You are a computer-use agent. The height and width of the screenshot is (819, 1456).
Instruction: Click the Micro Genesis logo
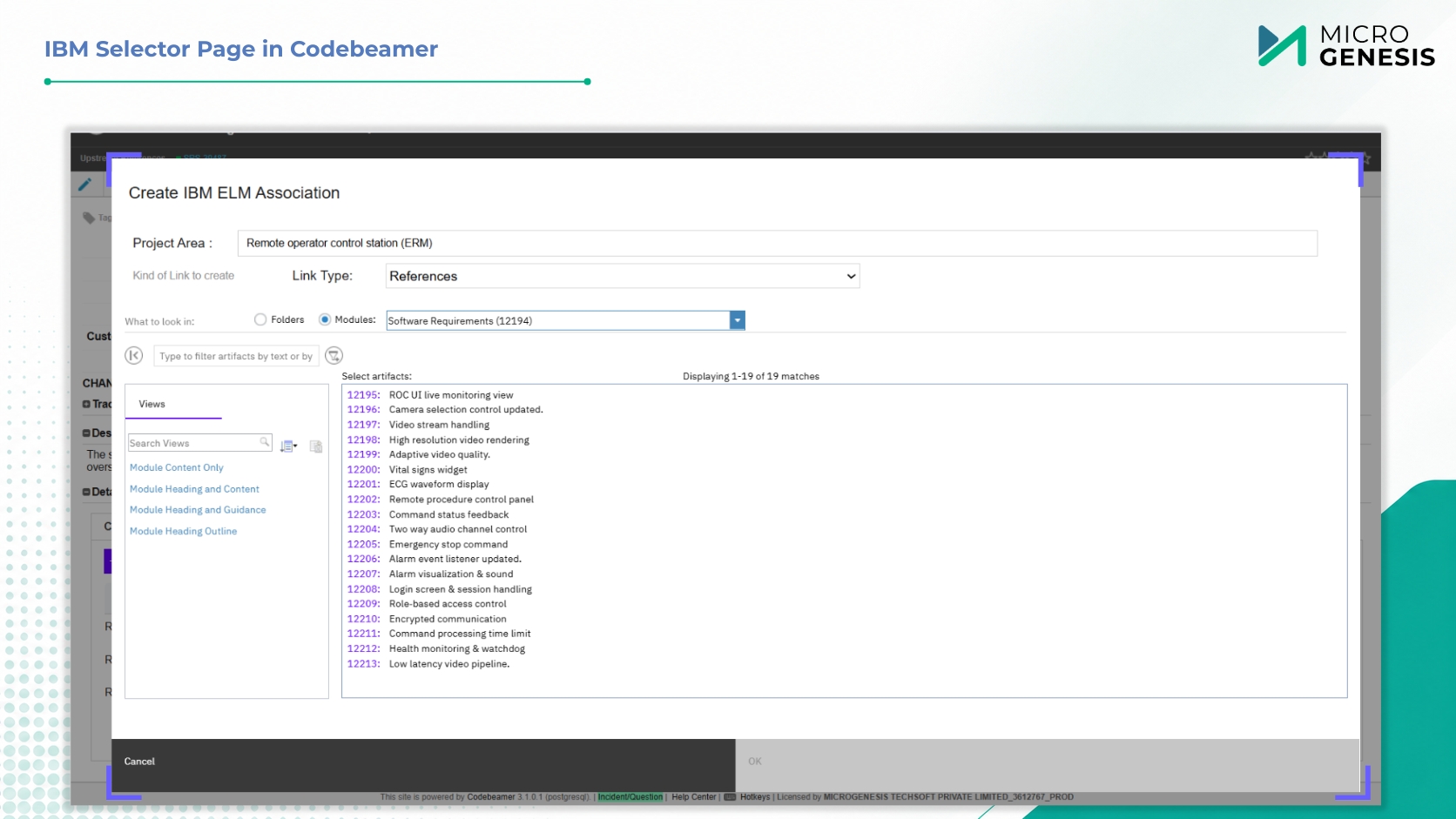point(1346,46)
